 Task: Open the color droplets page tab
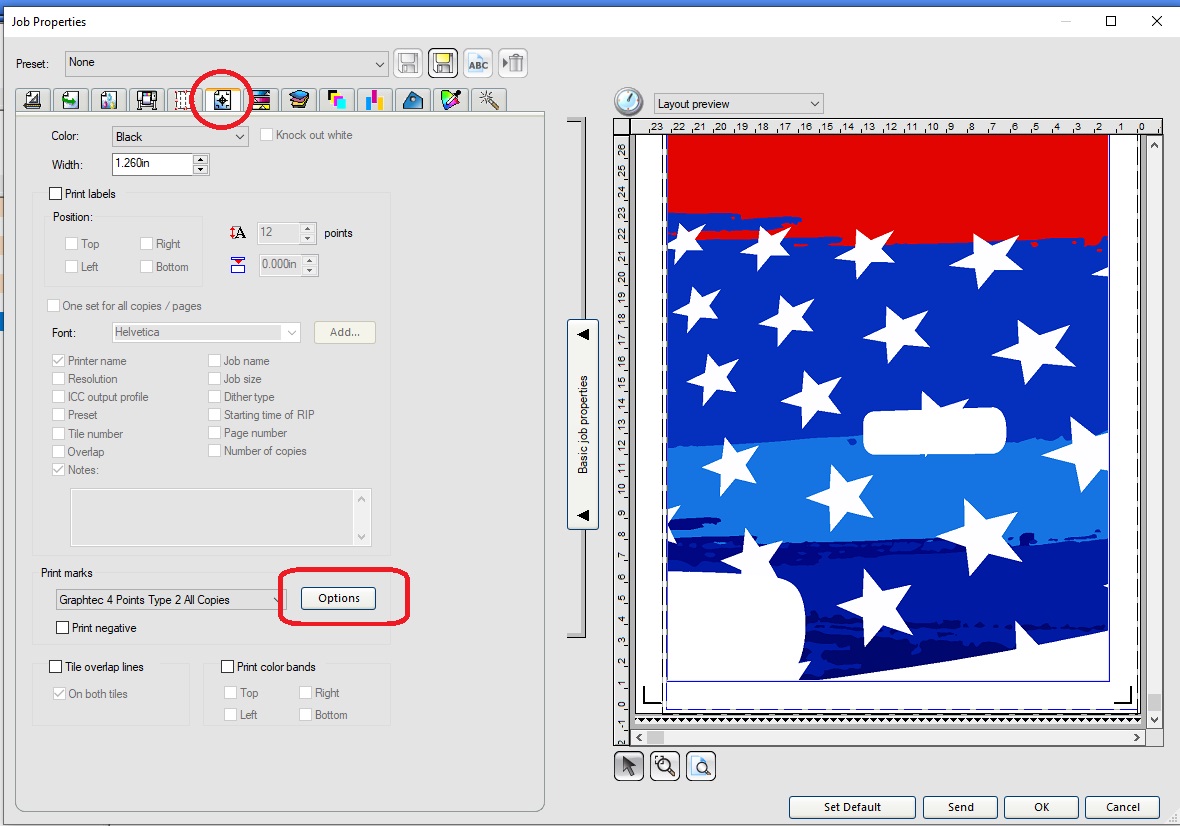tap(108, 99)
